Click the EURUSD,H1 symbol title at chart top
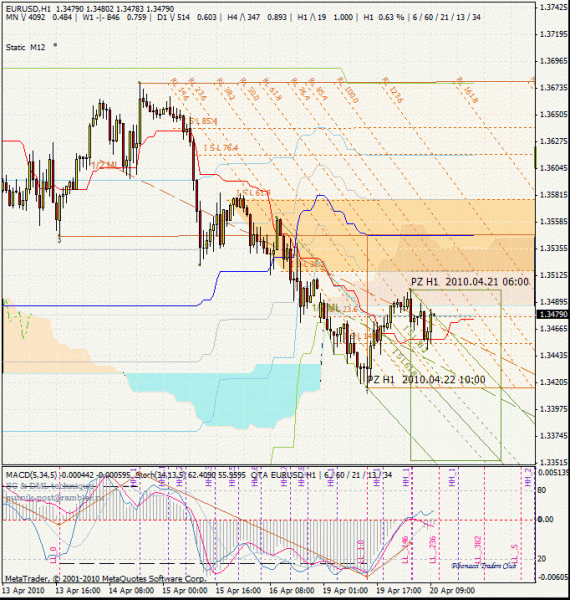 click(28, 8)
